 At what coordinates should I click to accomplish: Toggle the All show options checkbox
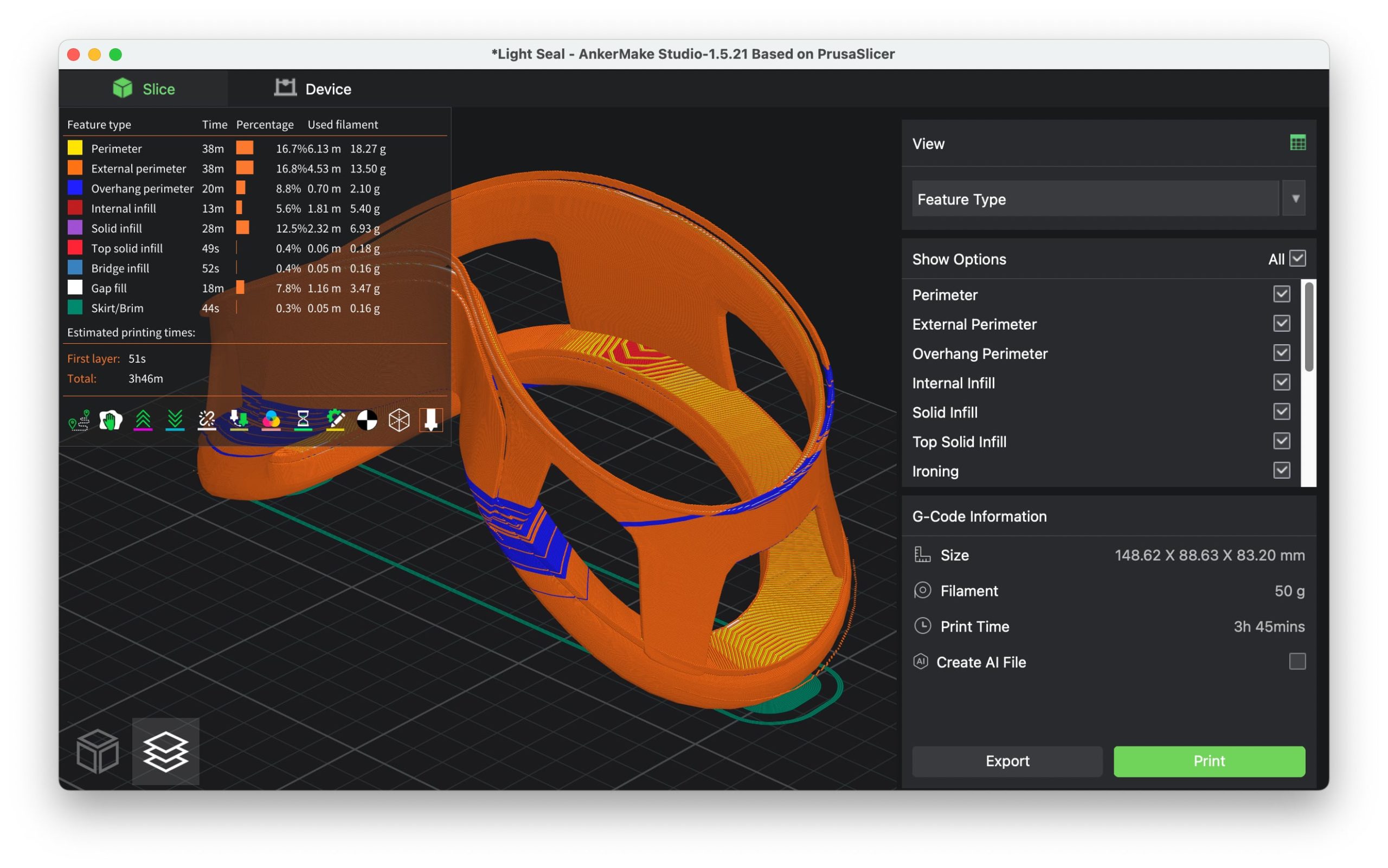coord(1297,259)
